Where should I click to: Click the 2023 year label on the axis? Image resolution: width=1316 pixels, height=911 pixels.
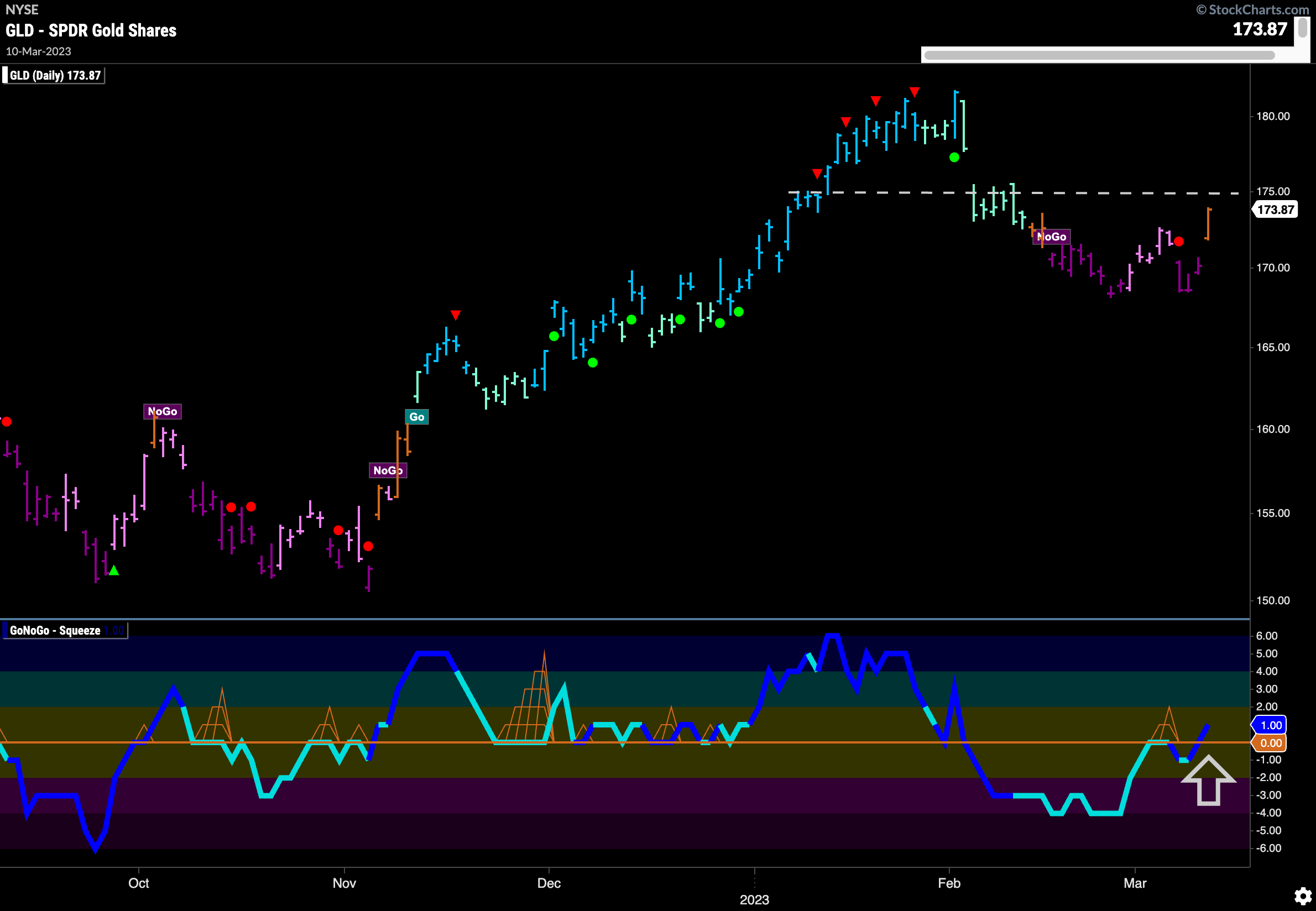pyautogui.click(x=754, y=900)
